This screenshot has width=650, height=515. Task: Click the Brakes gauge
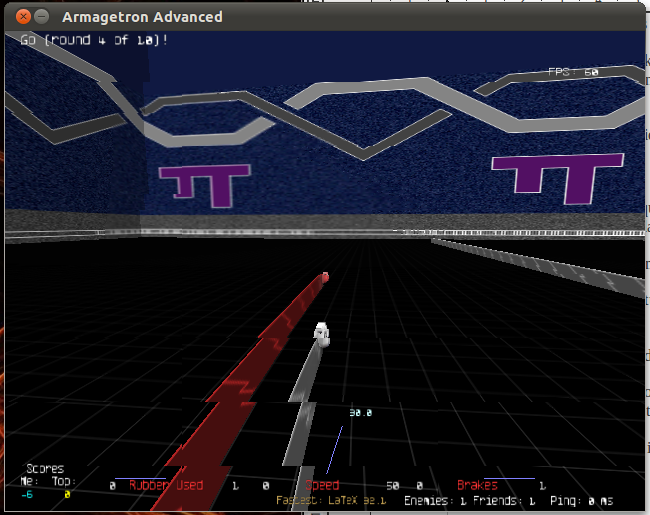click(x=477, y=485)
